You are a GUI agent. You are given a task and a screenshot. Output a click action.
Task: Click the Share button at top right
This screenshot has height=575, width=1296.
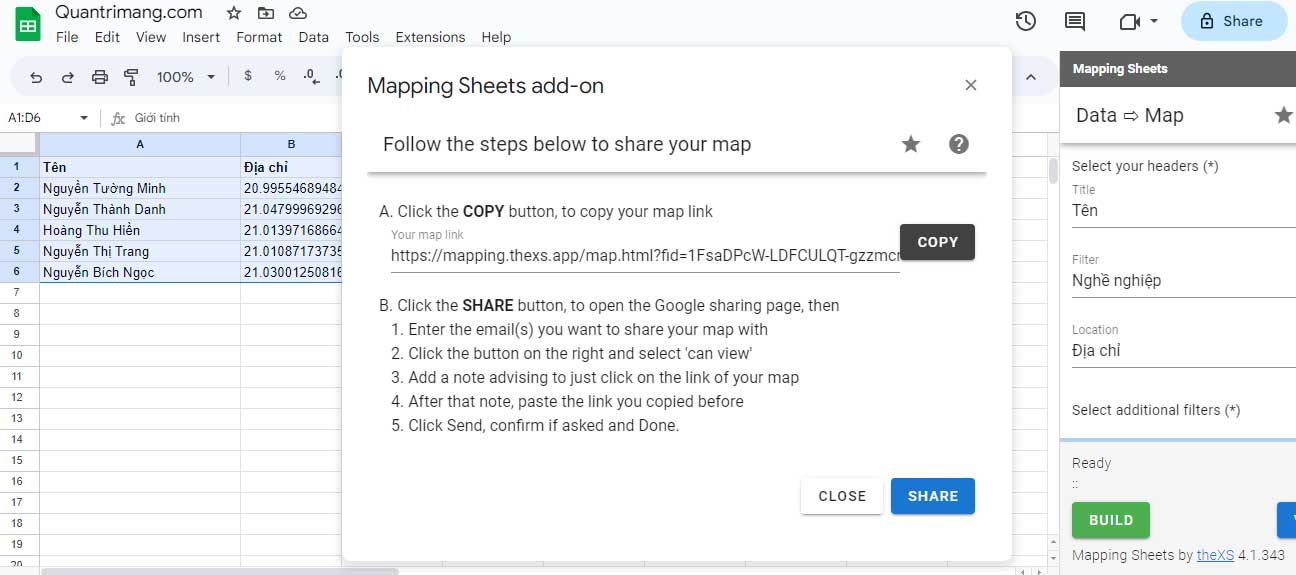(1234, 21)
